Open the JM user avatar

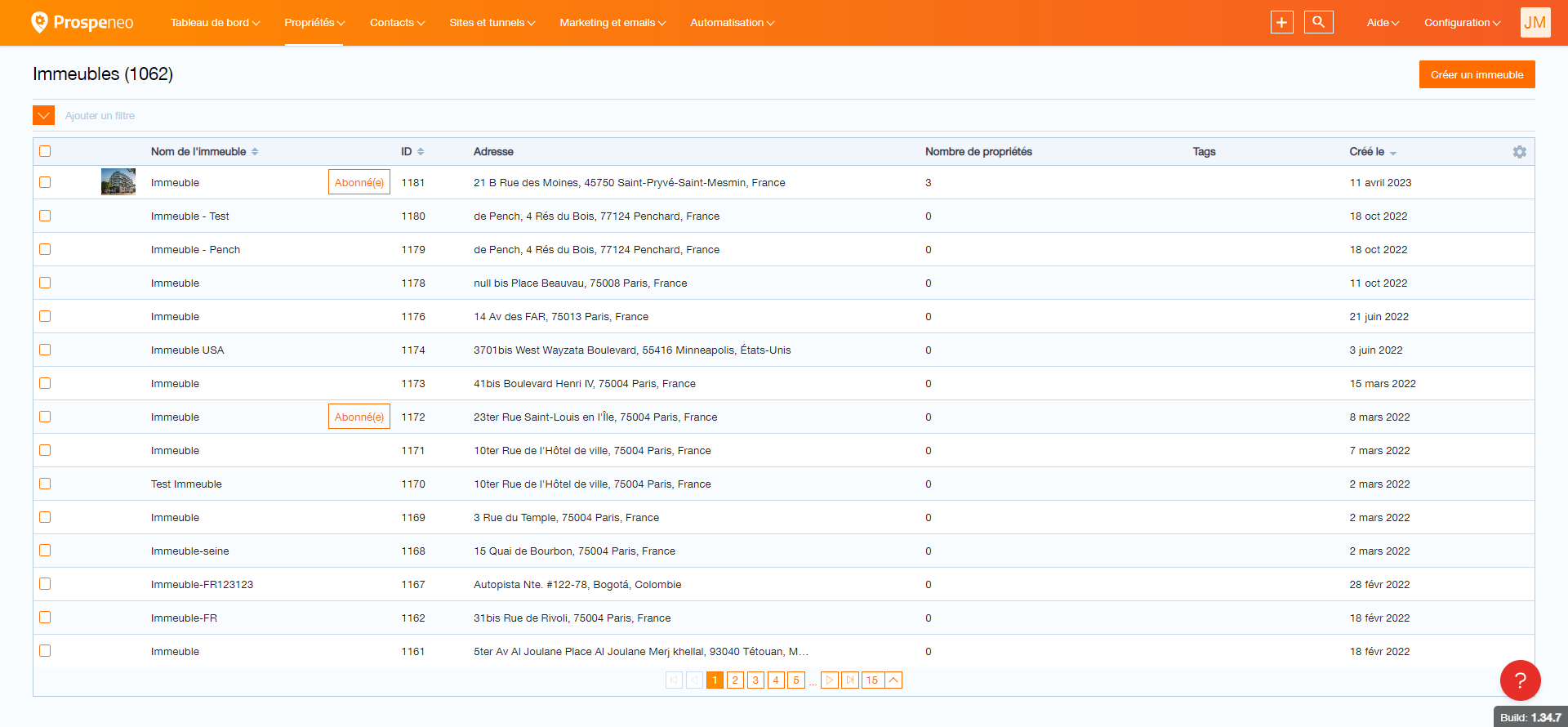(1535, 22)
